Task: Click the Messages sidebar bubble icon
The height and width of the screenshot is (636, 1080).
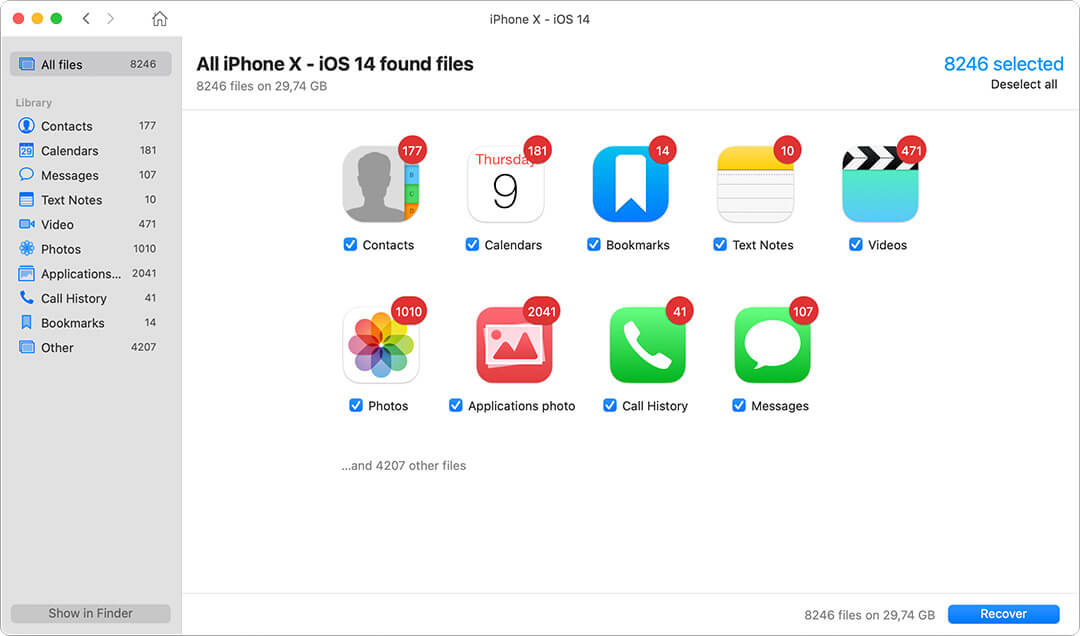Action: [26, 174]
